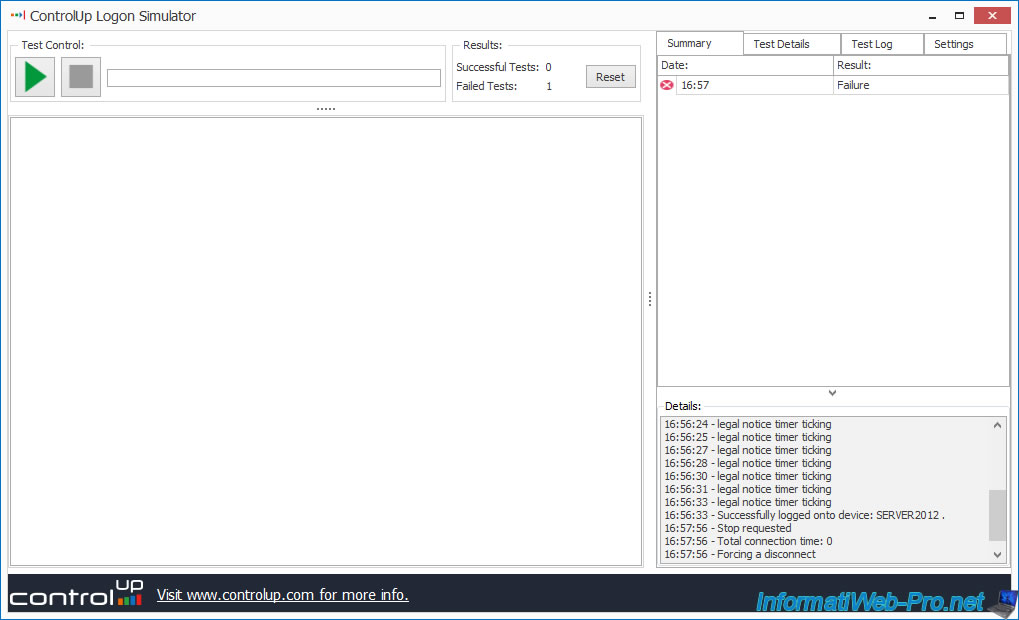Click the Forcing a disconnect log line
The image size is (1019, 620).
tap(740, 554)
